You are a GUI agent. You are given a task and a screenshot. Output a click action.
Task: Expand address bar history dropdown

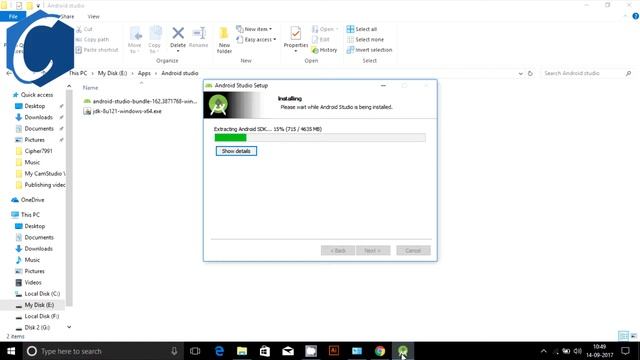pos(520,73)
